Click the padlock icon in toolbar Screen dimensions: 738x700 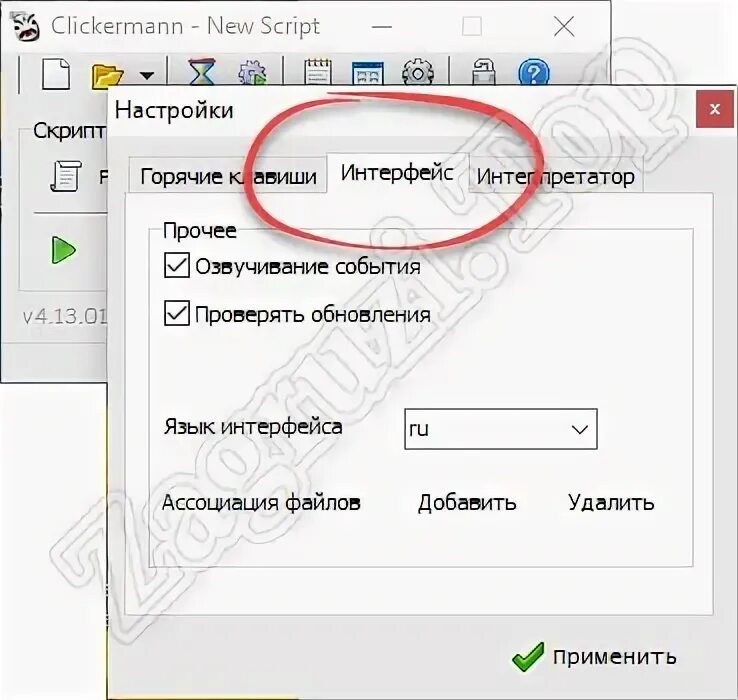pyautogui.click(x=484, y=72)
